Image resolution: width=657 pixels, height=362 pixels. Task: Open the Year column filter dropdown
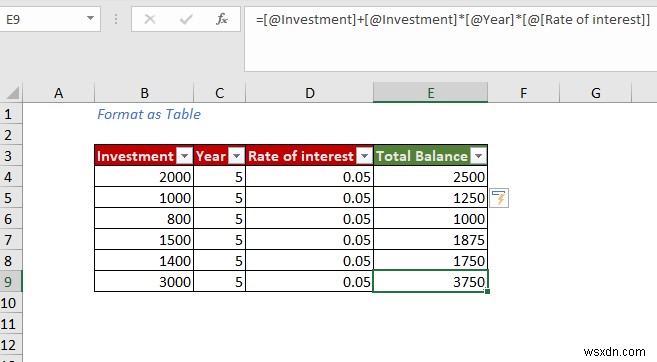236,156
